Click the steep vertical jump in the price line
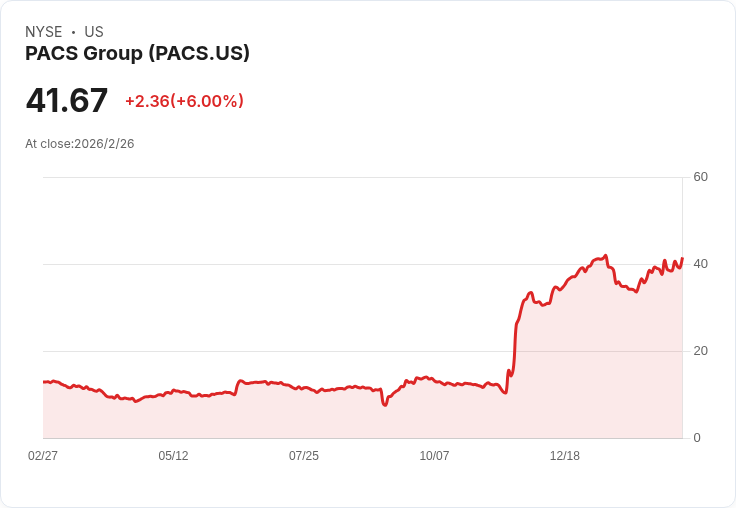 pyautogui.click(x=516, y=340)
